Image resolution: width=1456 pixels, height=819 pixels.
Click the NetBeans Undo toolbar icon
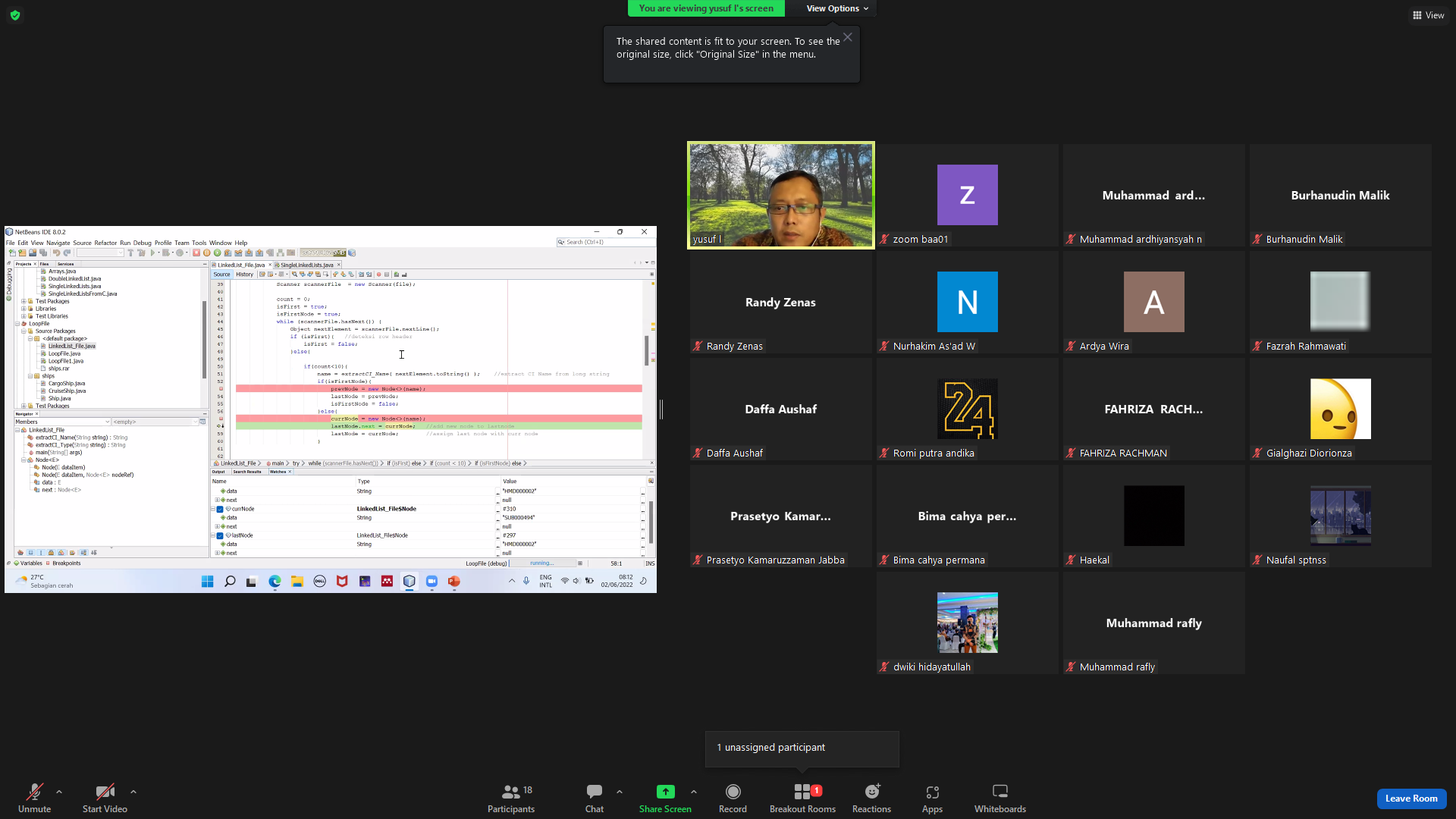(x=56, y=253)
